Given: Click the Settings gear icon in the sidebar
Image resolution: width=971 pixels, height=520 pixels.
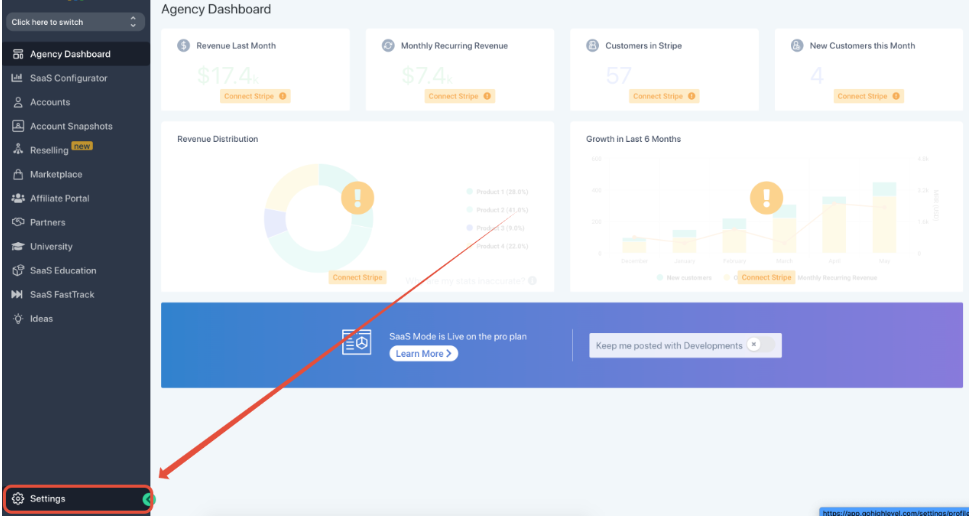Looking at the screenshot, I should 17,499.
